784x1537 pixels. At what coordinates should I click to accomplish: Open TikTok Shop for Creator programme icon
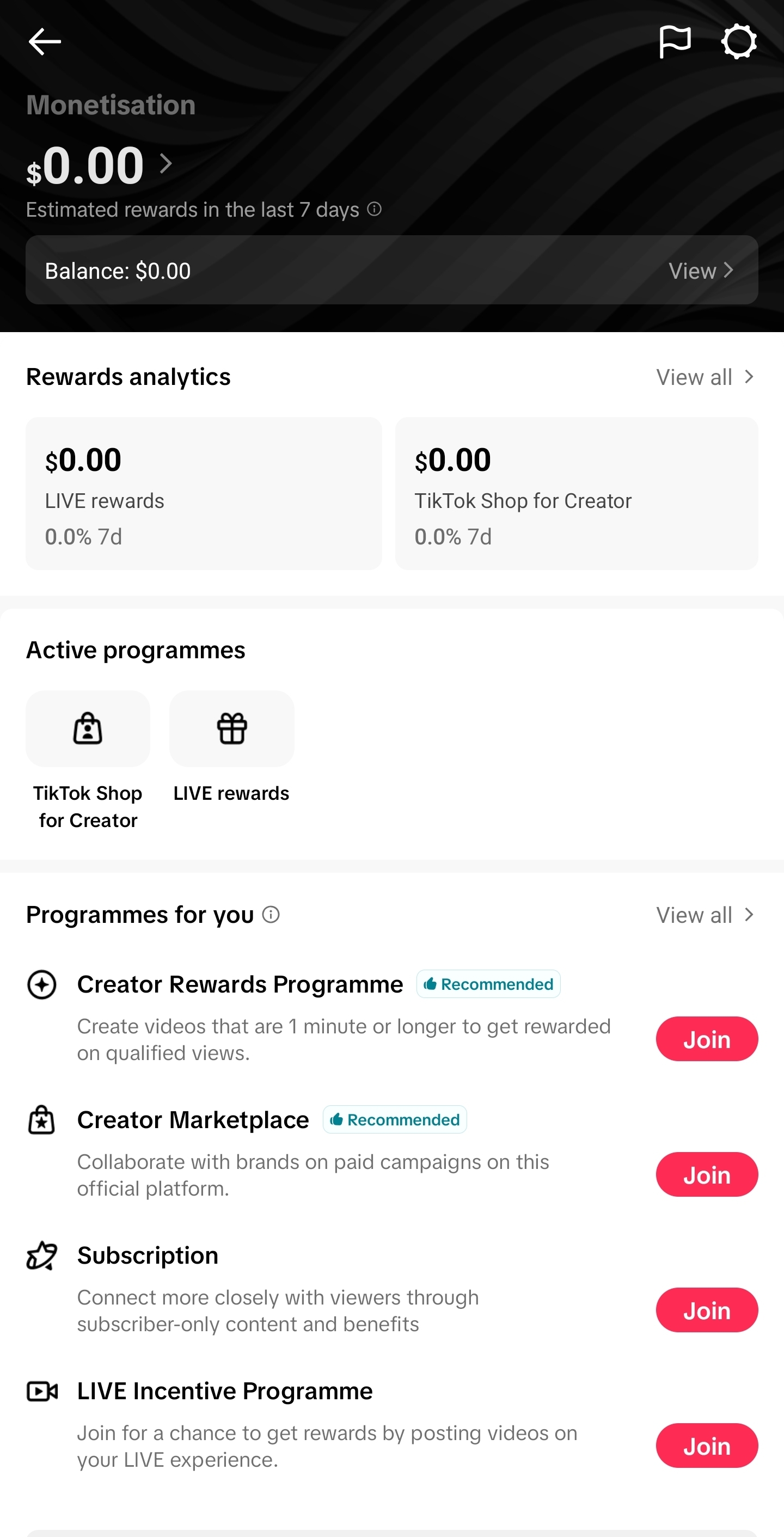coord(88,728)
